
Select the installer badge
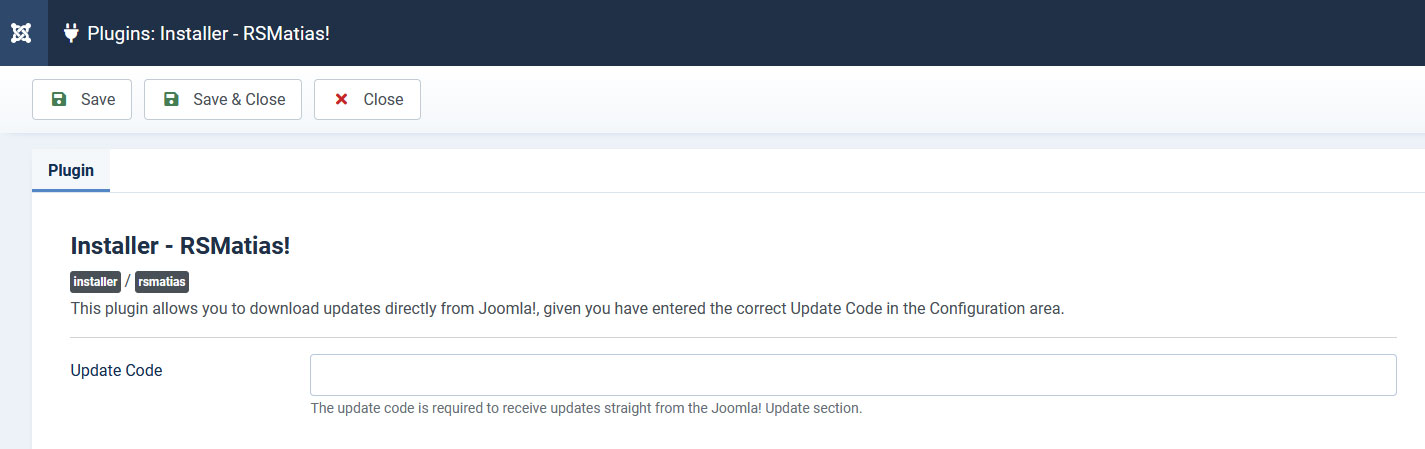[x=96, y=282]
